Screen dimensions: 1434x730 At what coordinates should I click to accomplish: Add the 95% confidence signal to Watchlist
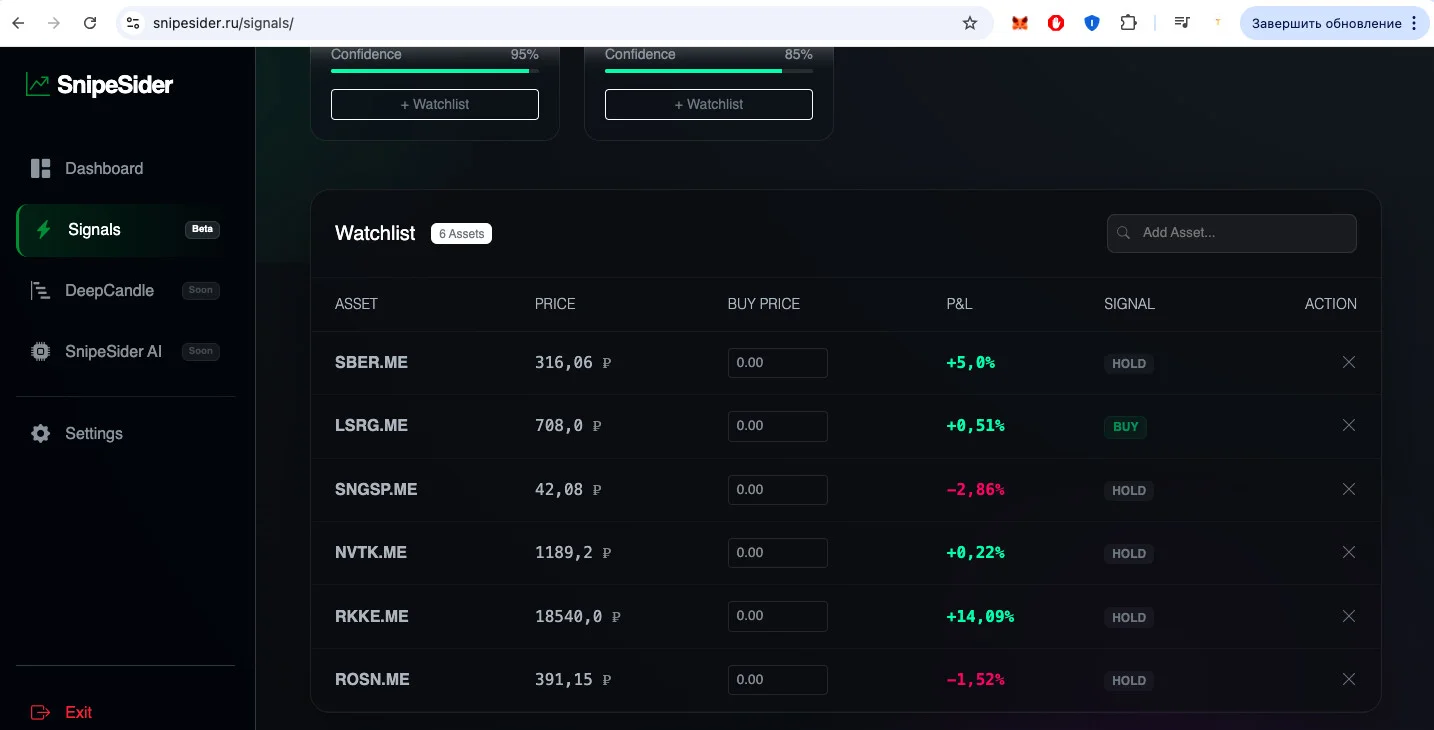click(x=435, y=104)
